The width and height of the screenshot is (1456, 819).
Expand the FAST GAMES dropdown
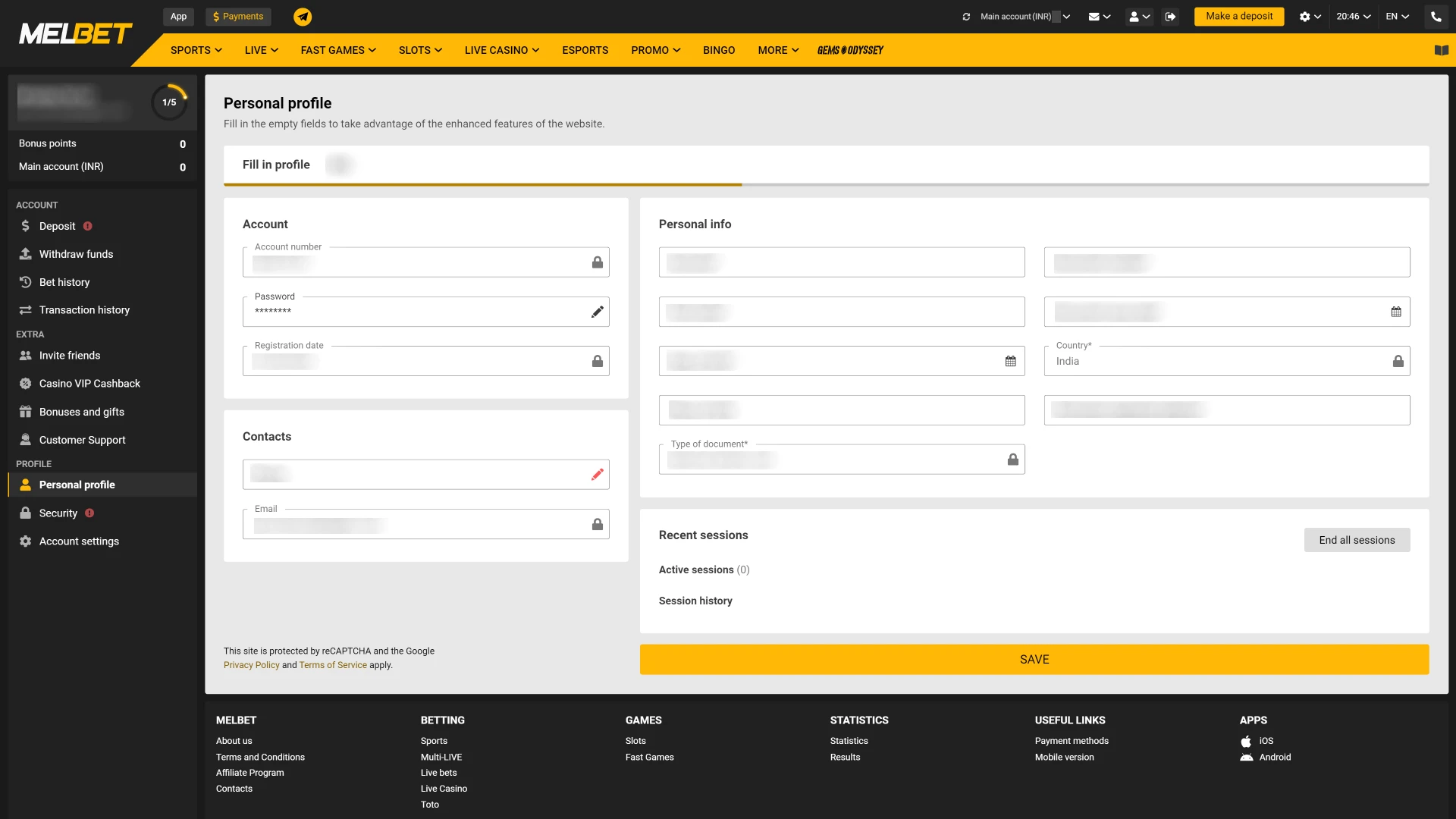[339, 50]
